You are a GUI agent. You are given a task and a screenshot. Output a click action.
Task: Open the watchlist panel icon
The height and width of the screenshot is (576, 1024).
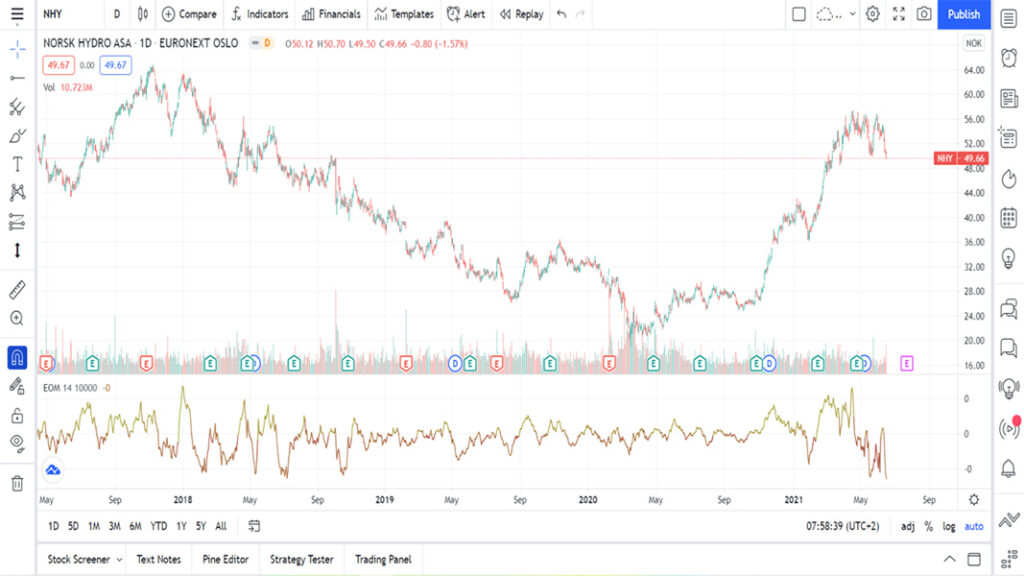click(x=1008, y=19)
